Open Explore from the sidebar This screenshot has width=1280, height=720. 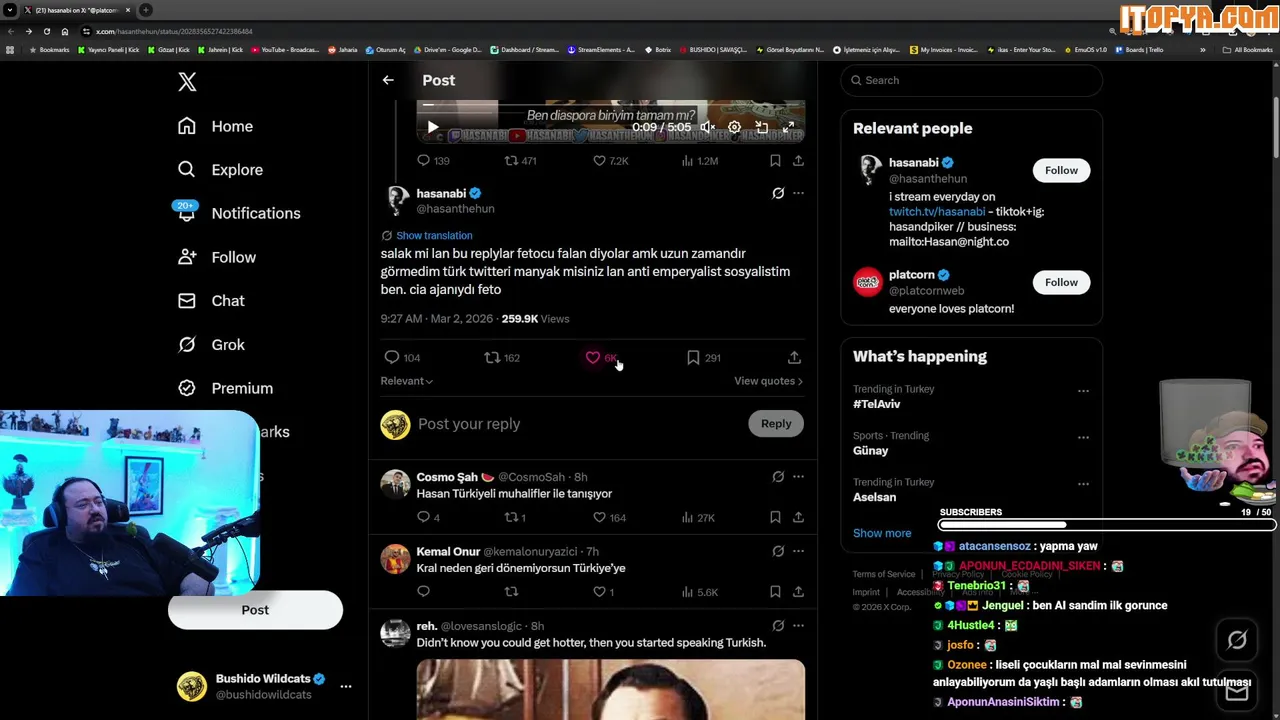tap(220, 170)
